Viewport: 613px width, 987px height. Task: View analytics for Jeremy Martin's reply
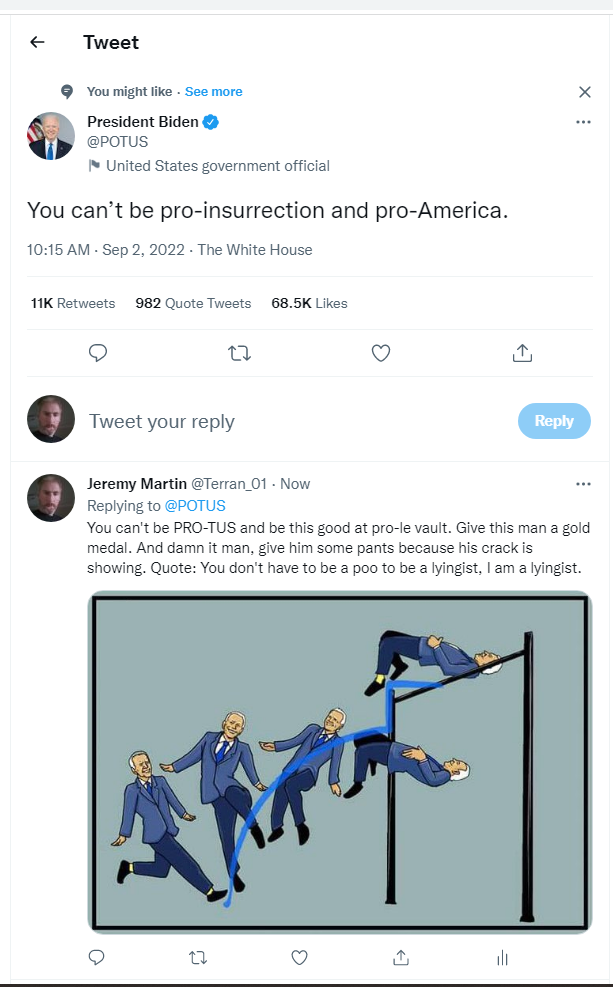coord(501,957)
